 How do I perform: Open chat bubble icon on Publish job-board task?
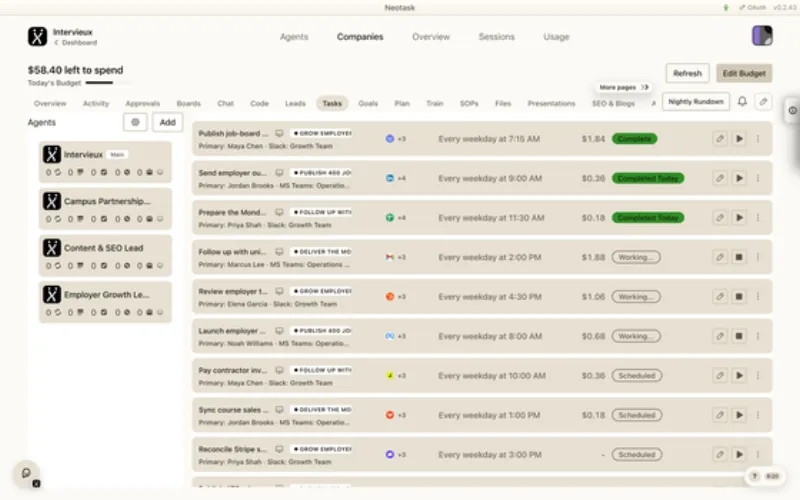pyautogui.click(x=279, y=133)
